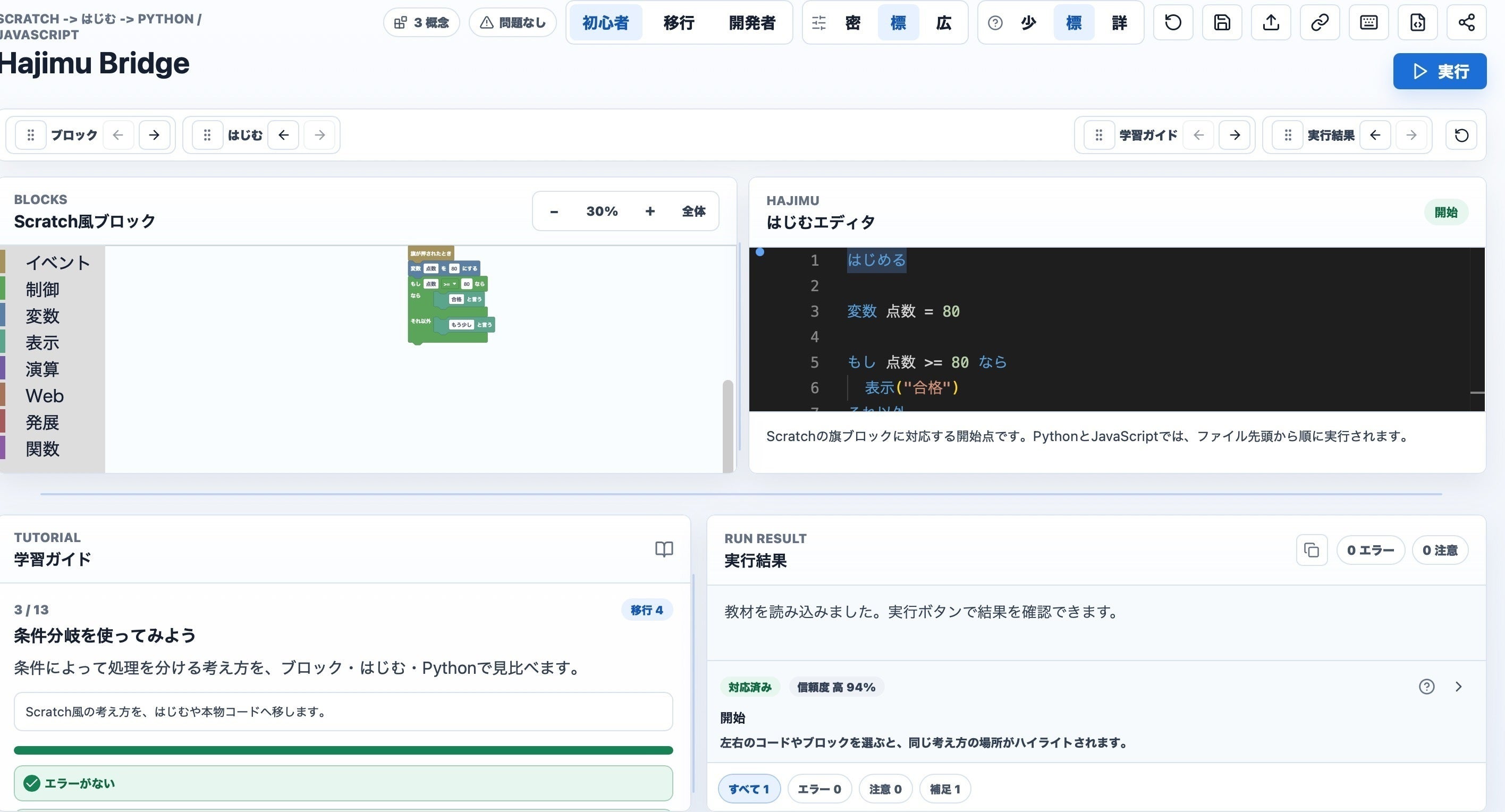
Task: Click drag handle of 学習ガイド chip
Action: point(1099,135)
